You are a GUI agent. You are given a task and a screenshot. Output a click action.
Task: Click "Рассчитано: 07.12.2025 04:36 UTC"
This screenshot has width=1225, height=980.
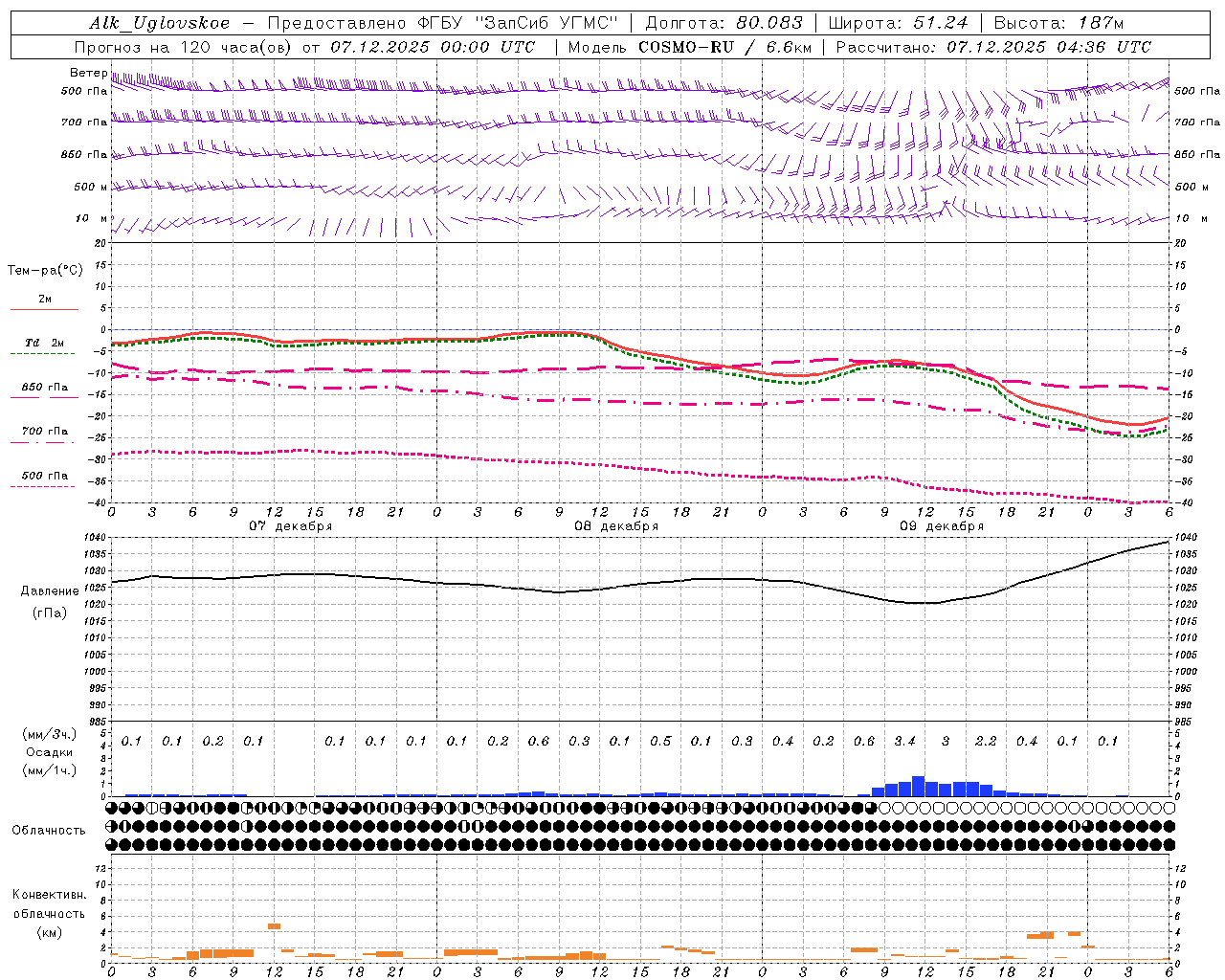[x=993, y=47]
